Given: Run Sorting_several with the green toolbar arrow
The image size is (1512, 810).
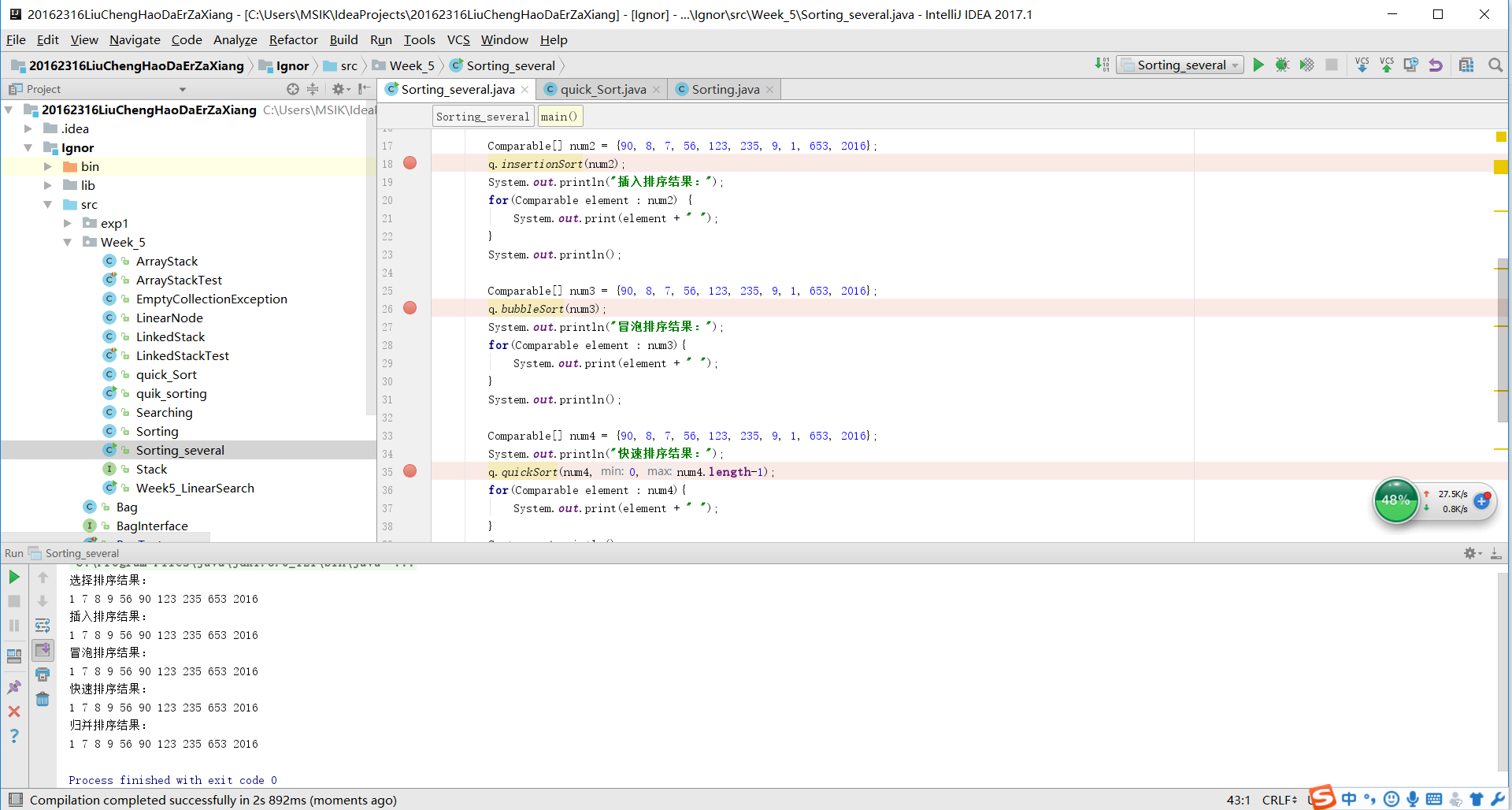Looking at the screenshot, I should pyautogui.click(x=1258, y=65).
